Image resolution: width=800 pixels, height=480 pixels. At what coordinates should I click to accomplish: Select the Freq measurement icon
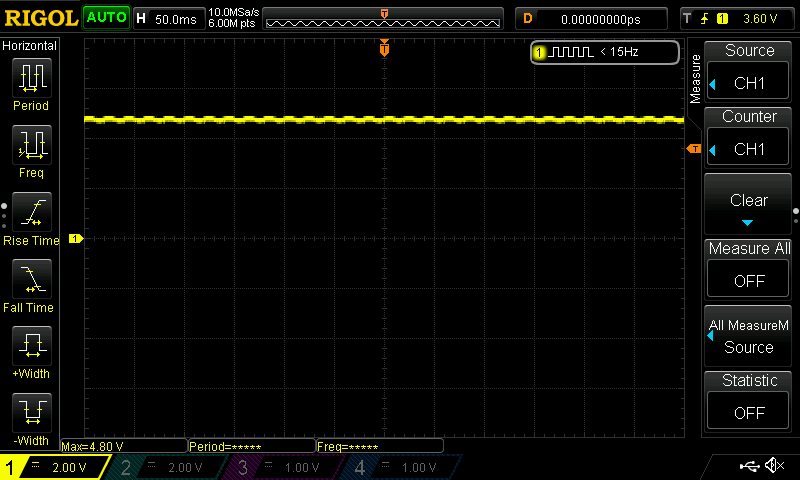click(30, 147)
